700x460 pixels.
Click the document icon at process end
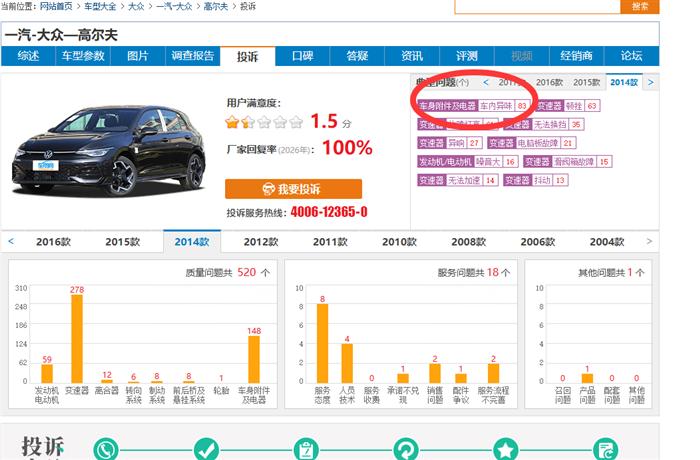[x=605, y=449]
